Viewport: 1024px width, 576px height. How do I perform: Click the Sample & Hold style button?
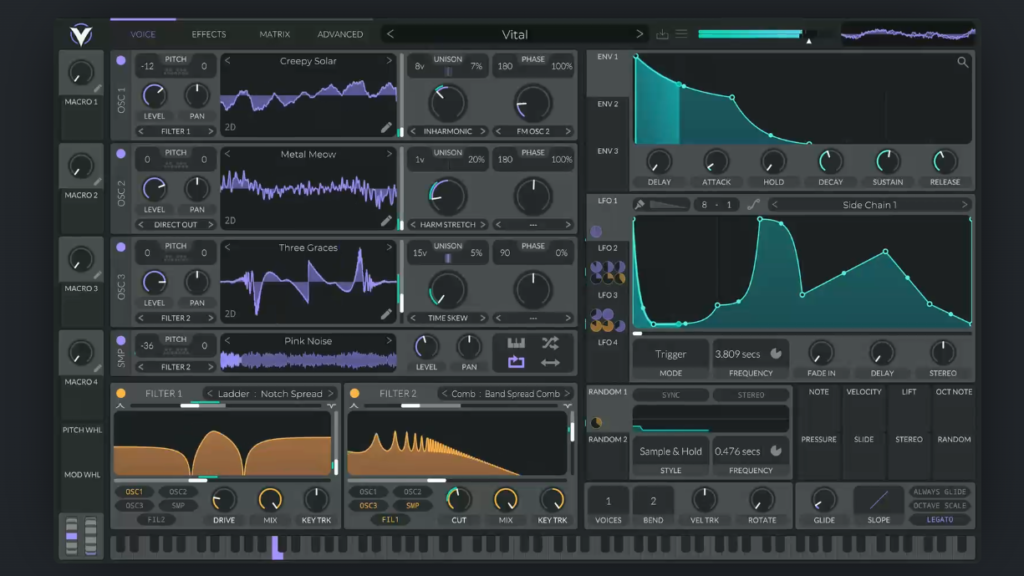(671, 451)
